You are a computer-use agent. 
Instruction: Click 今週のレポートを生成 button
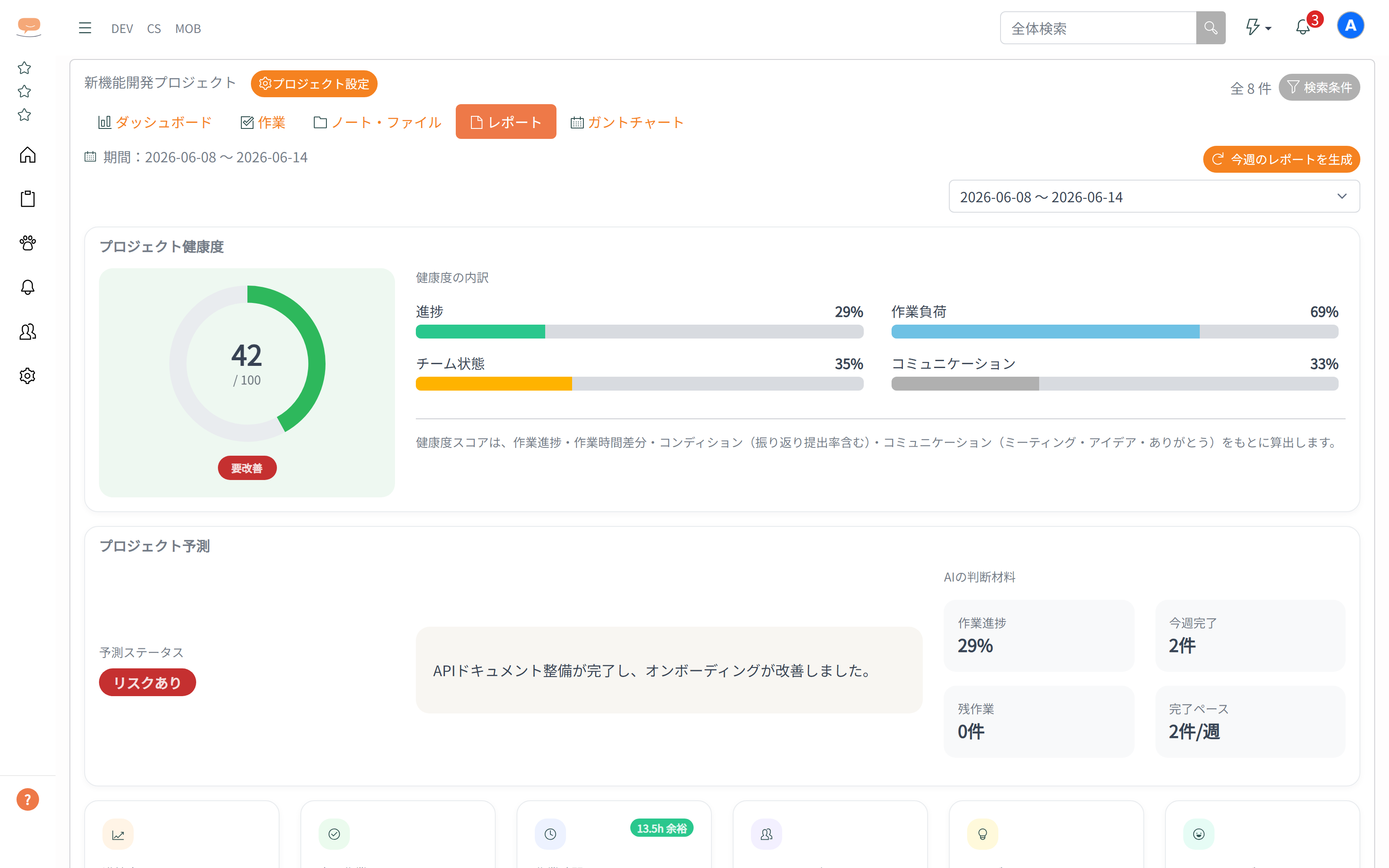click(x=1281, y=159)
